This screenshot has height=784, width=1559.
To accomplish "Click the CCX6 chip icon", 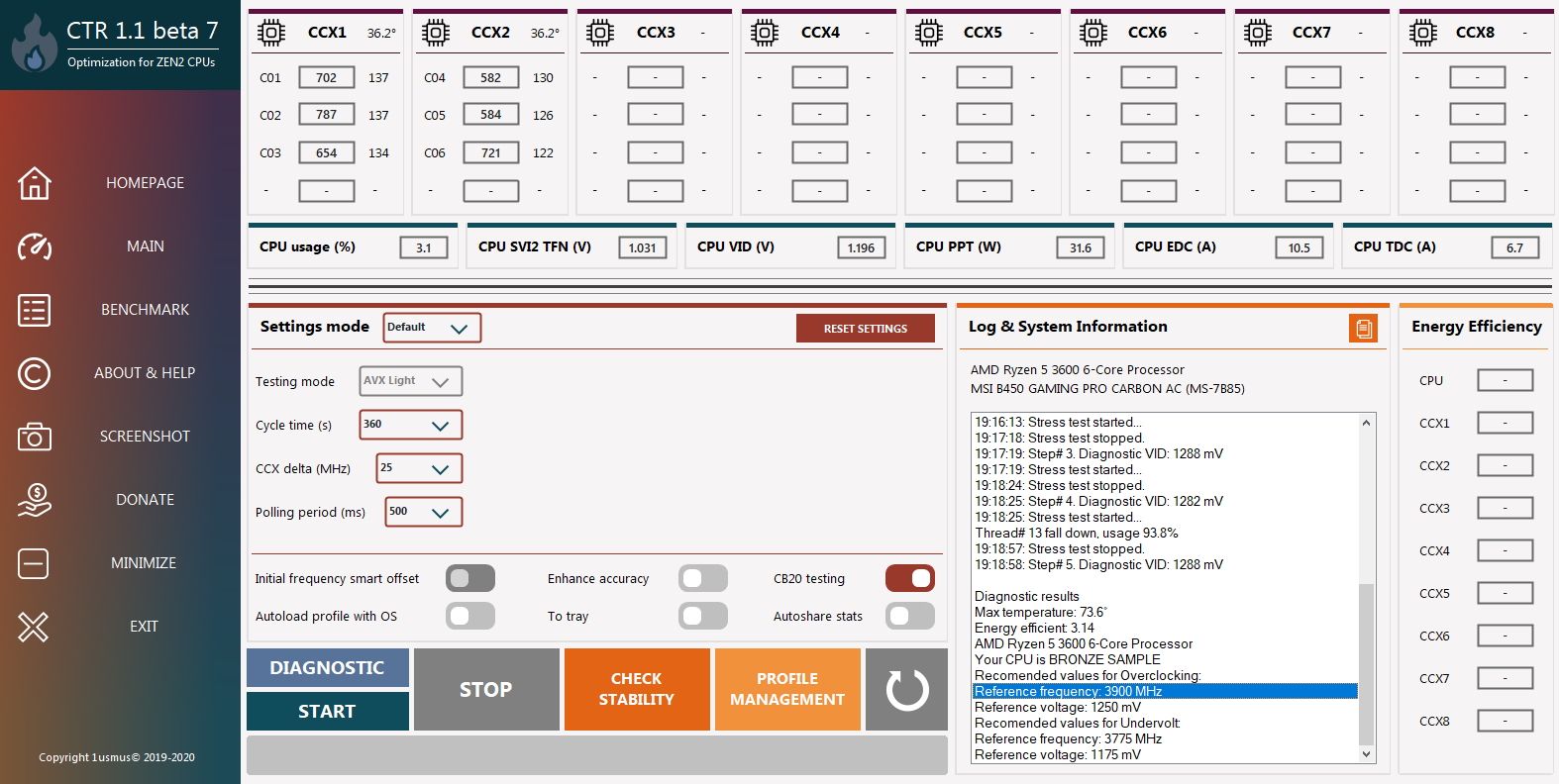I will point(1092,33).
